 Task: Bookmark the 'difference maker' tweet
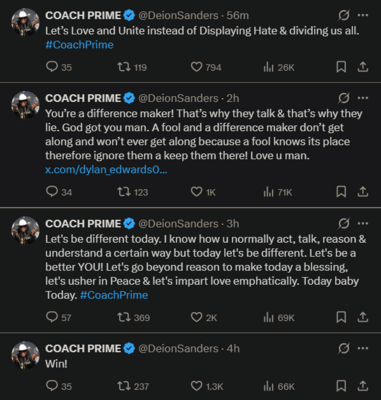[341, 192]
